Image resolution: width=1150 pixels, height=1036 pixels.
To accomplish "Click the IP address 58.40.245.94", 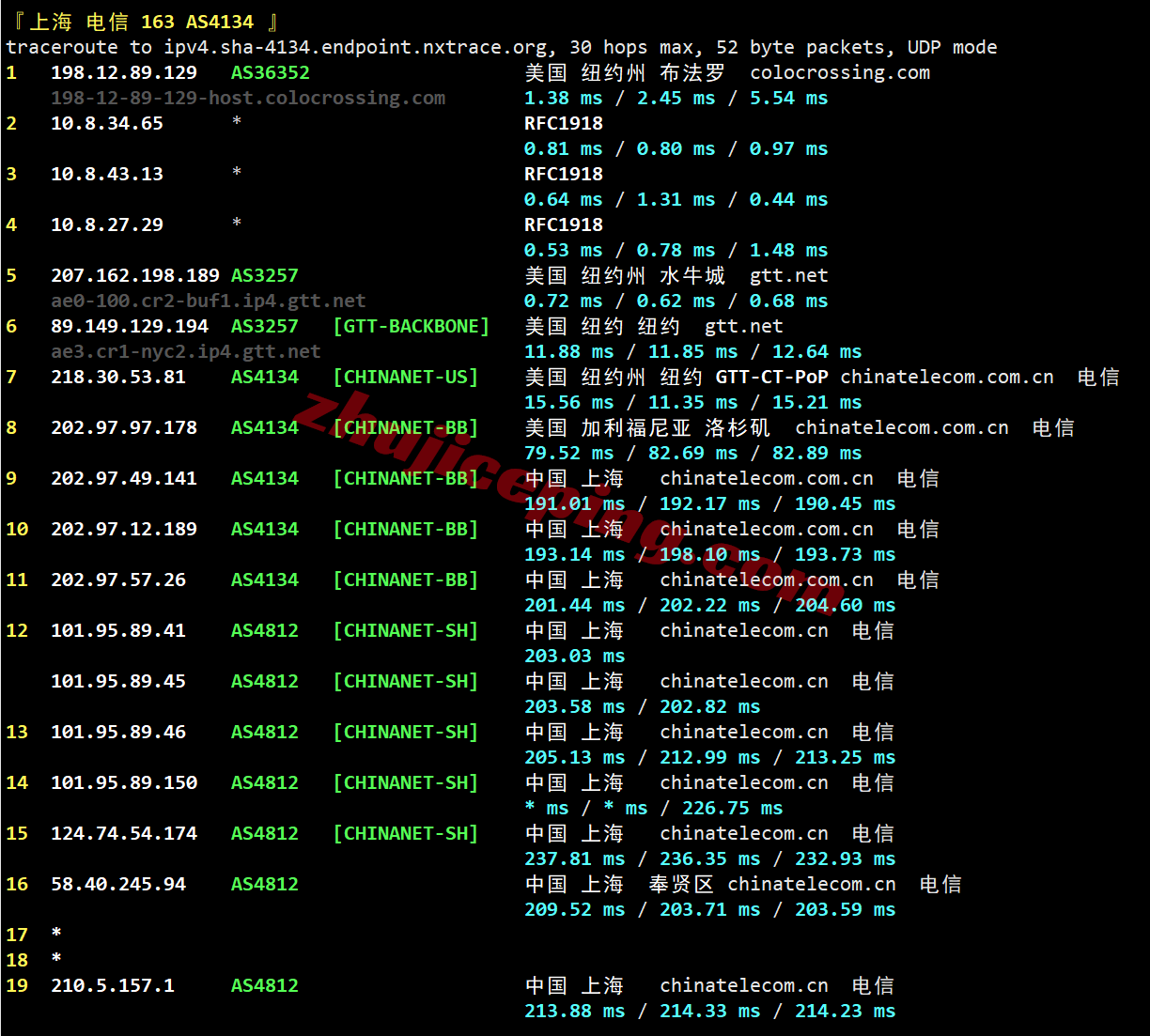I will tap(118, 885).
